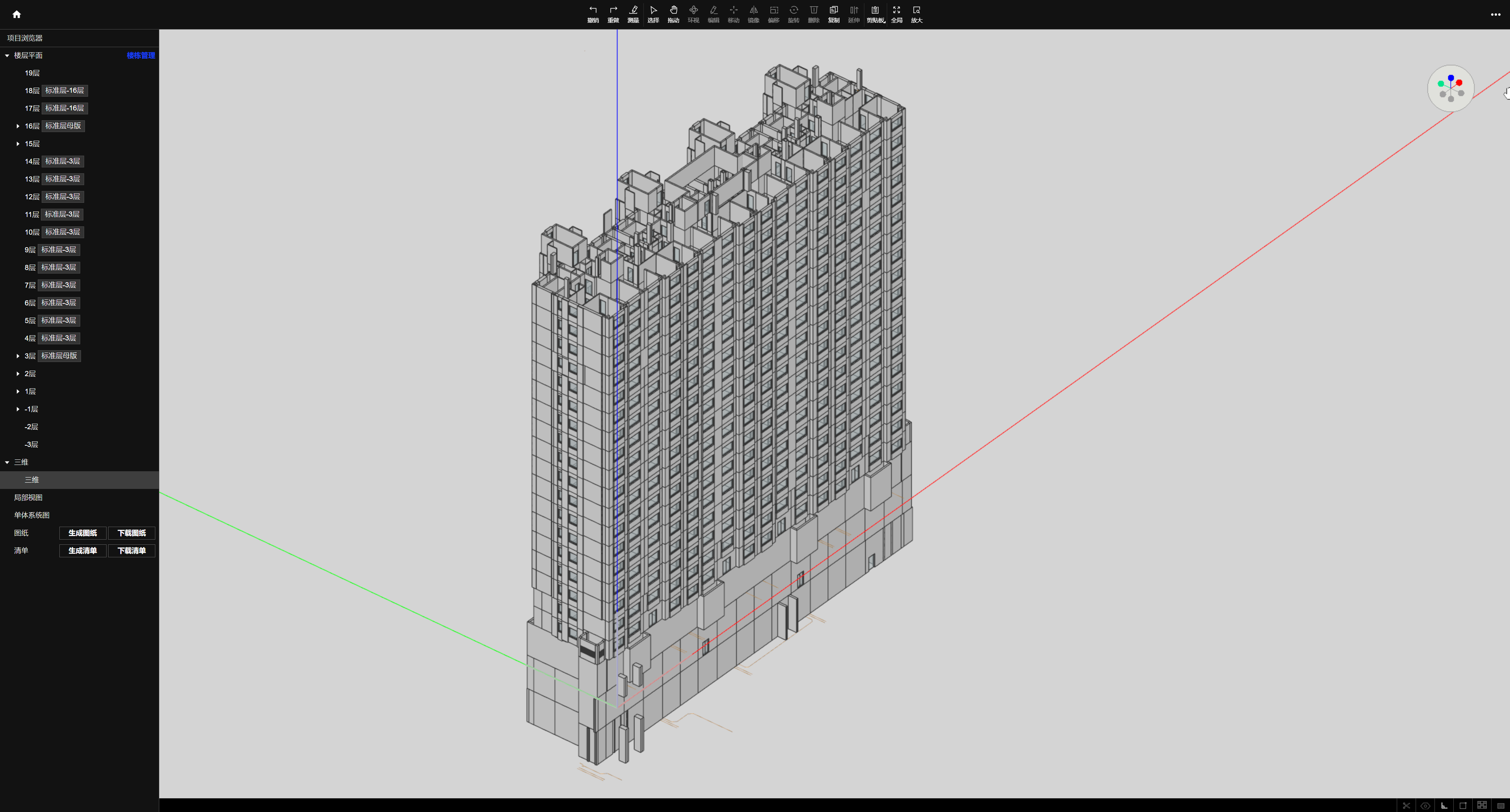This screenshot has width=1510, height=812.
Task: Undo with the 撤销 icon
Action: [593, 13]
